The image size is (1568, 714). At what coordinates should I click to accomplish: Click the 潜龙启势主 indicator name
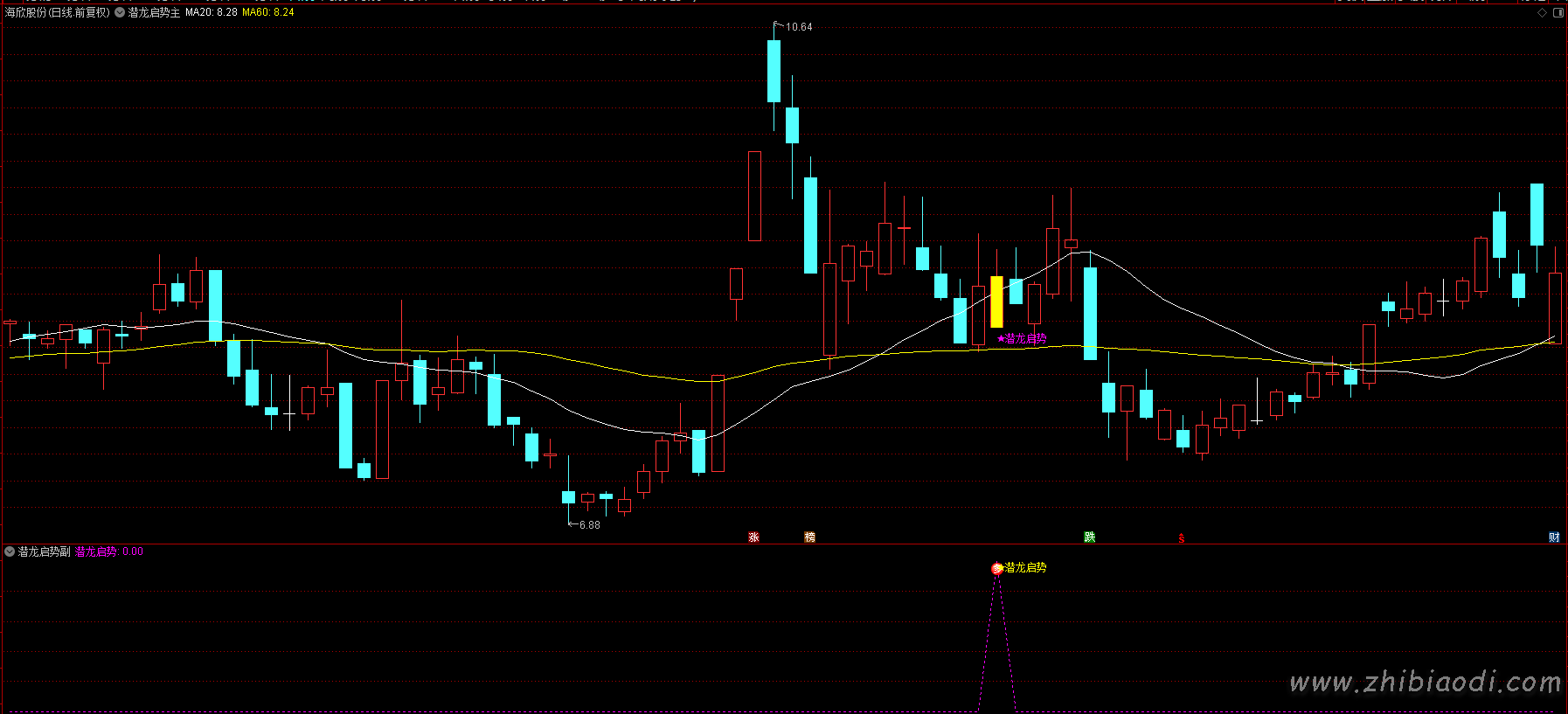tap(154, 12)
